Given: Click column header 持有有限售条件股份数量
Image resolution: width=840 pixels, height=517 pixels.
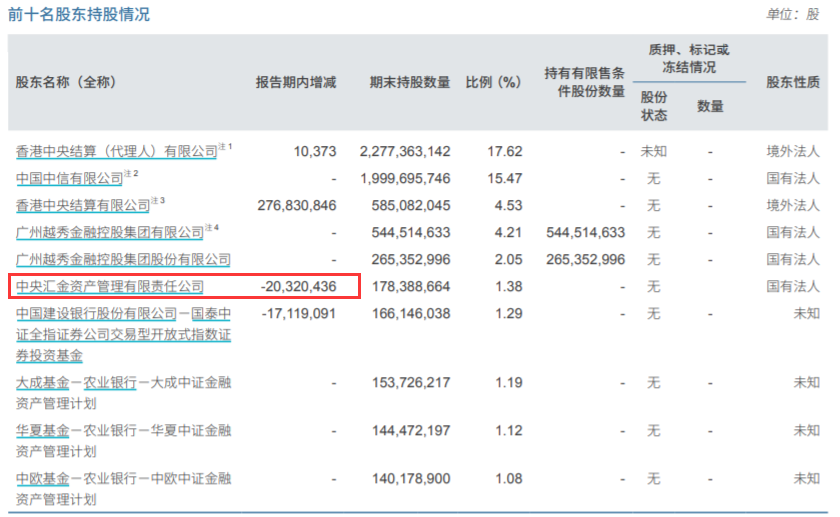Looking at the screenshot, I should coord(584,83).
